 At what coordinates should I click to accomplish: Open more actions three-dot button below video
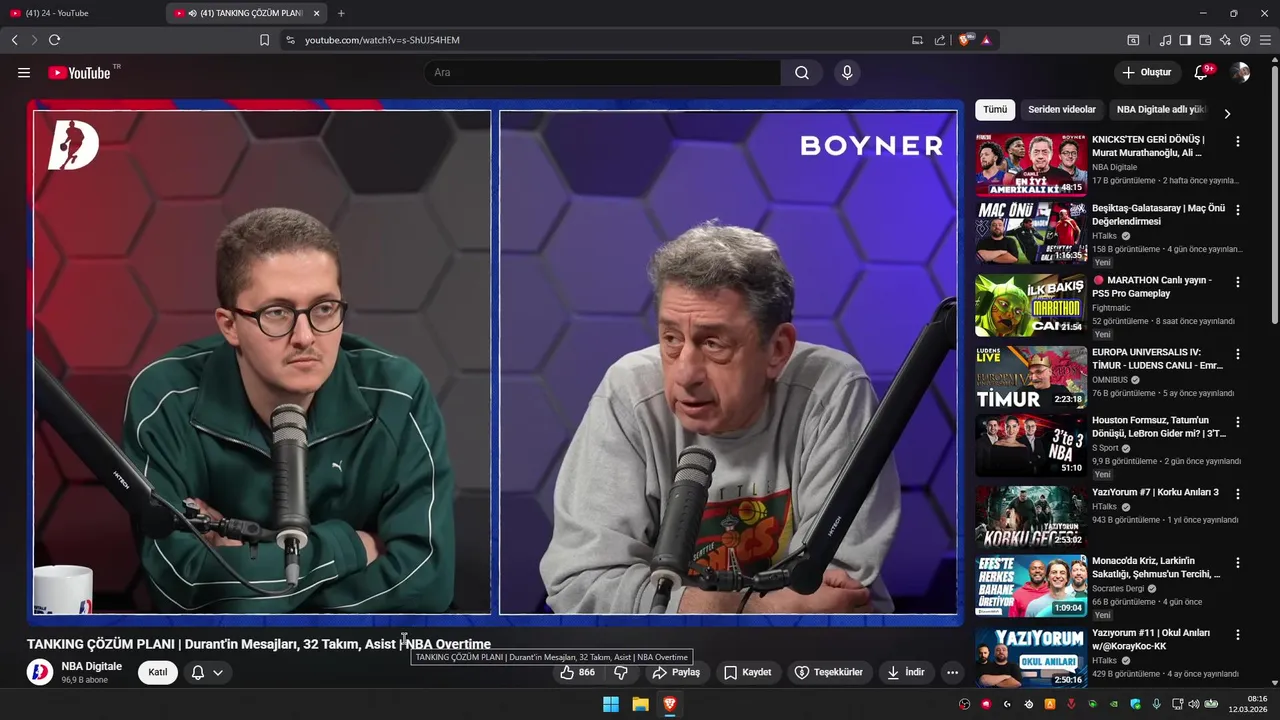click(952, 672)
